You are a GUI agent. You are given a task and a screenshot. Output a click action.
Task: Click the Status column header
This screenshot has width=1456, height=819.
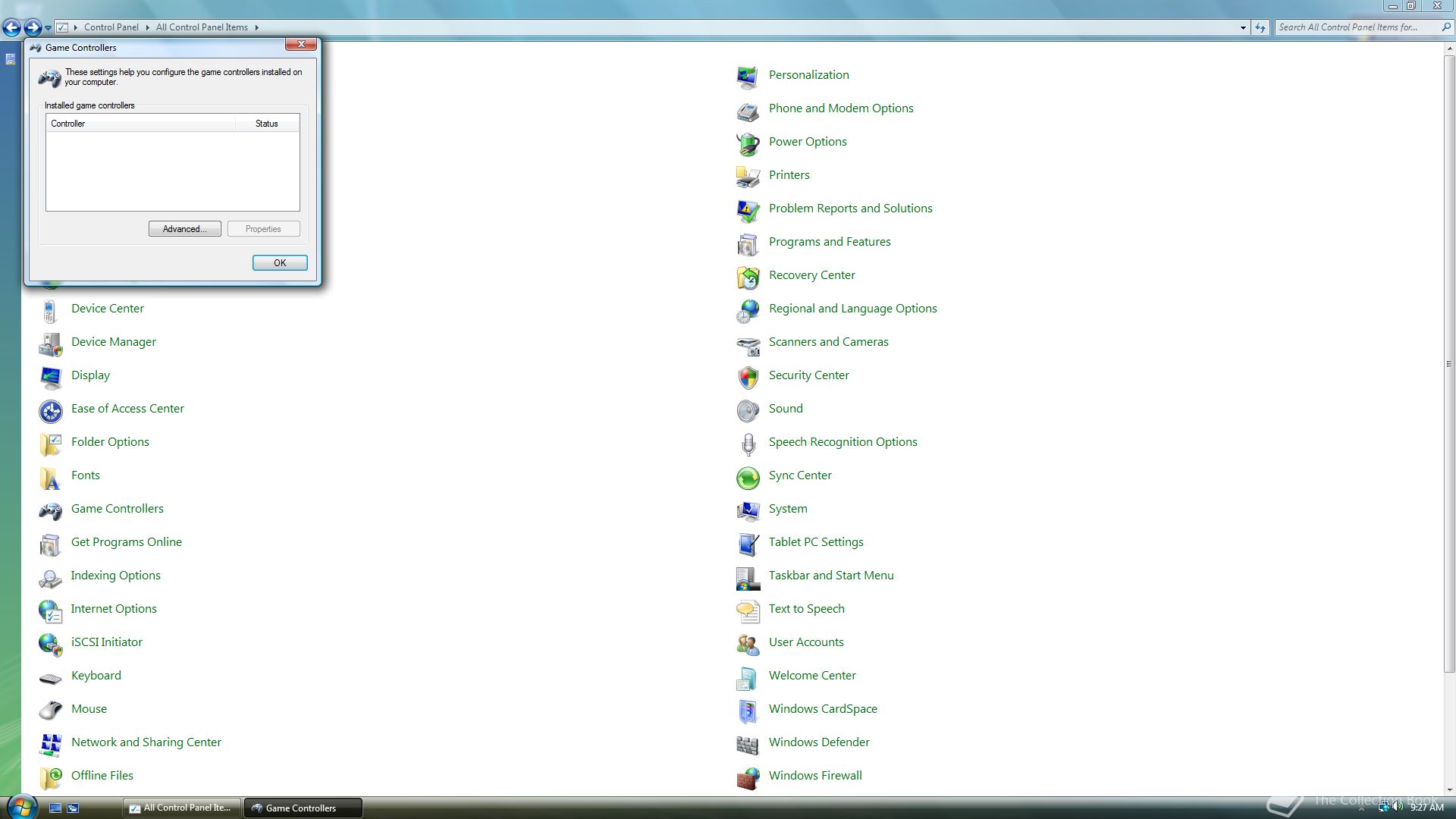pos(267,124)
